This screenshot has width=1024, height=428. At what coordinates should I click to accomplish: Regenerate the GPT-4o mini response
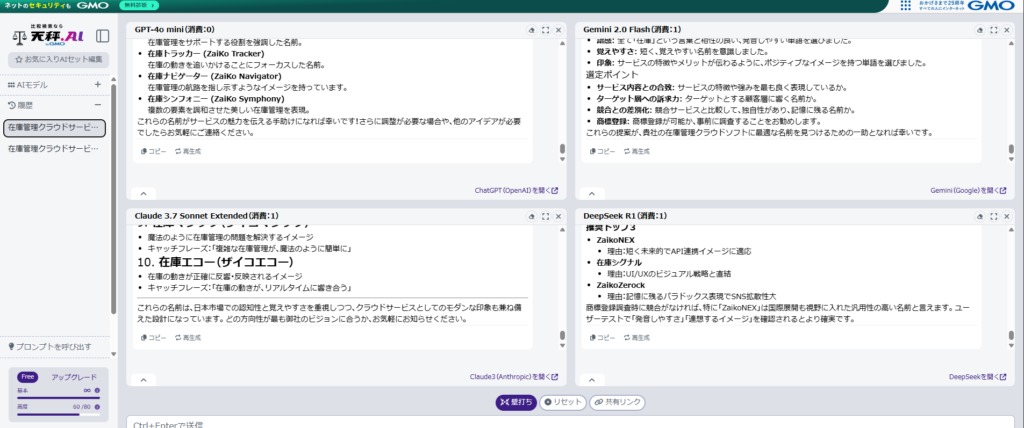(x=187, y=151)
